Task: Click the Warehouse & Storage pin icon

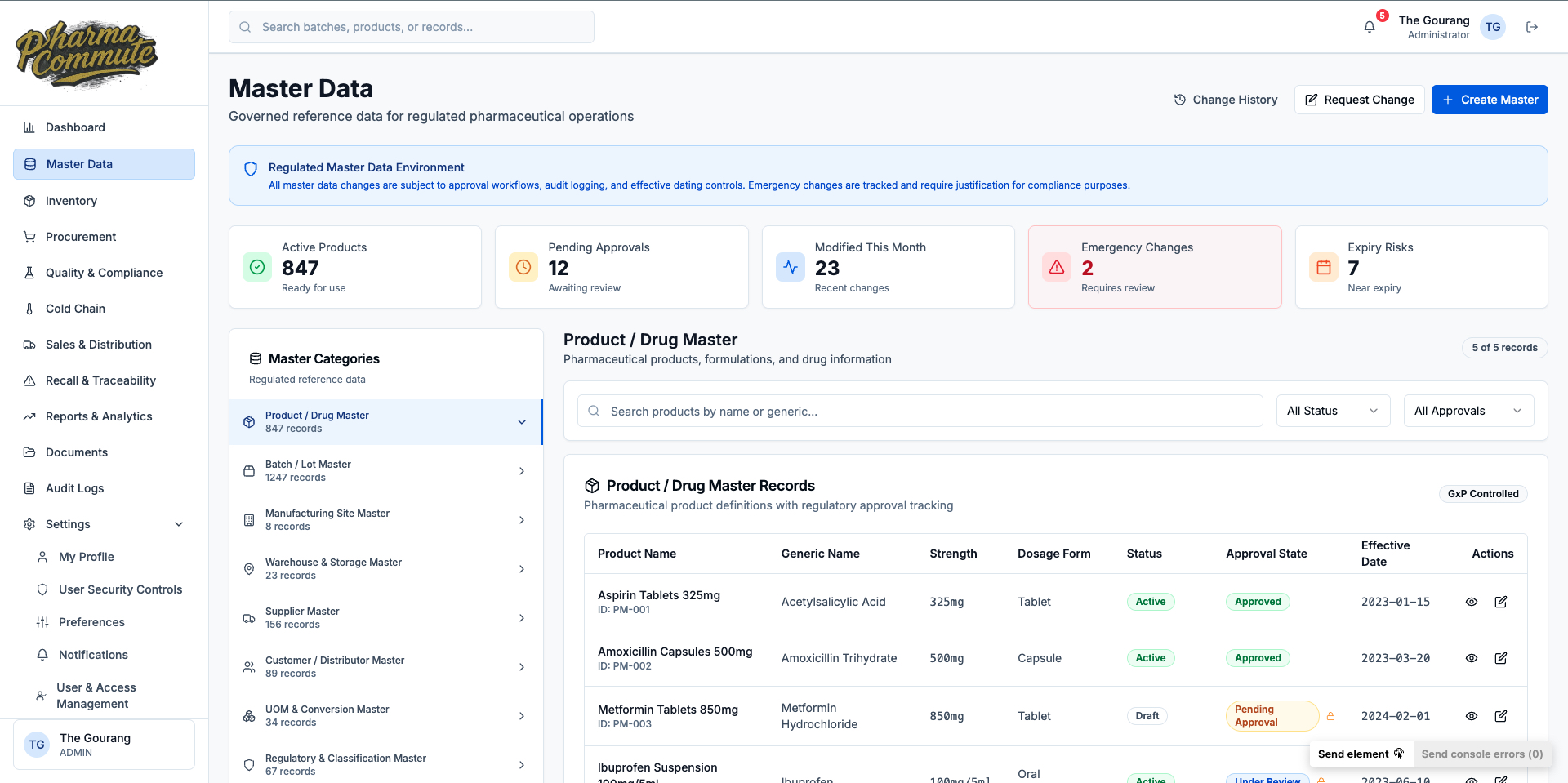Action: tap(249, 569)
